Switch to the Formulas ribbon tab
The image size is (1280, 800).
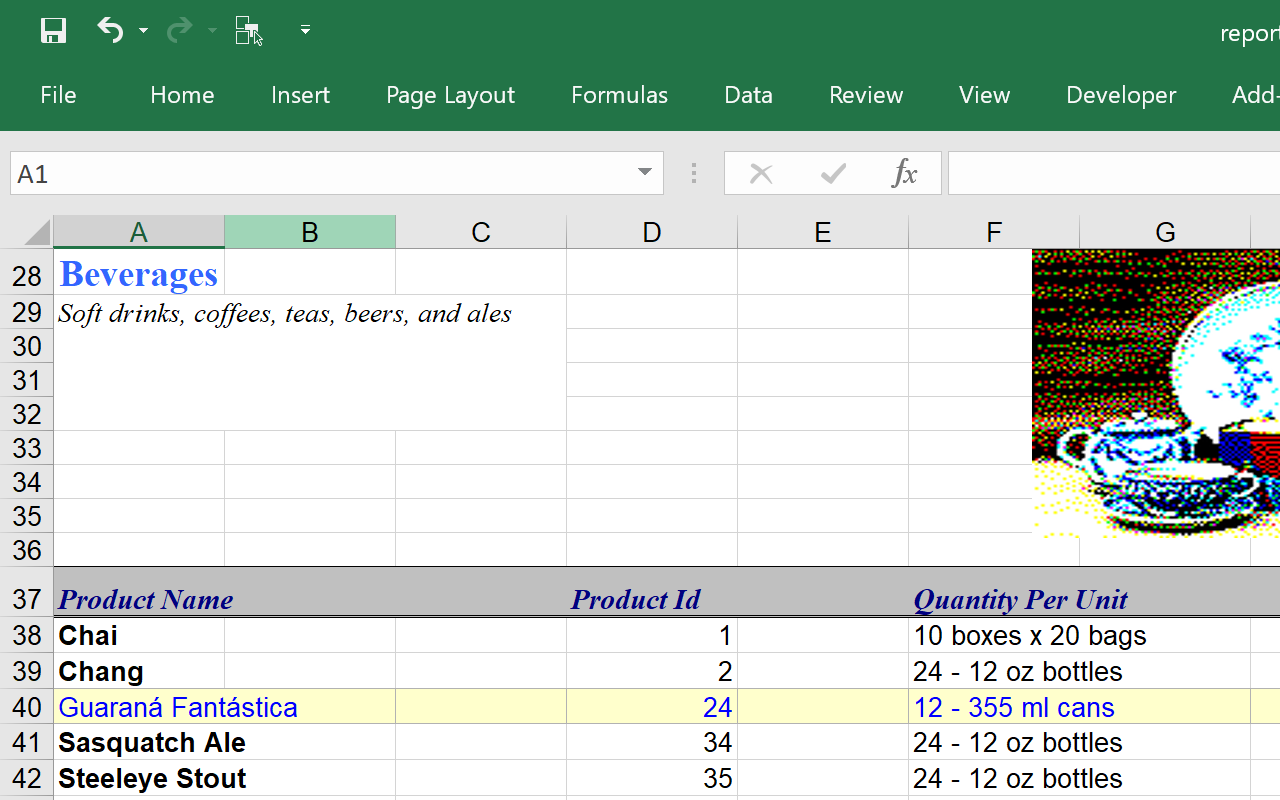click(x=619, y=95)
